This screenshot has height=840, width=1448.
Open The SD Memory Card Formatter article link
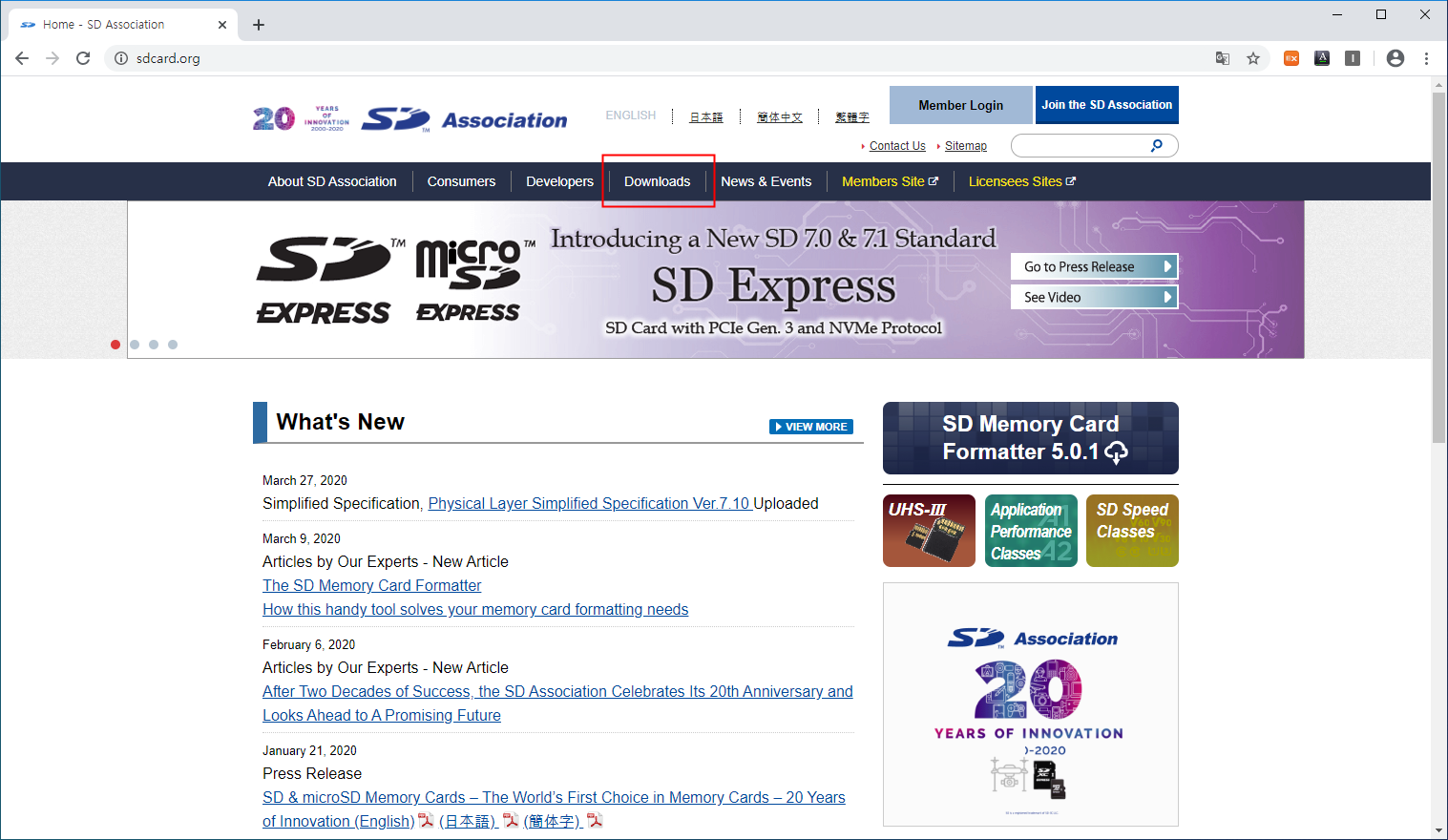pos(372,585)
